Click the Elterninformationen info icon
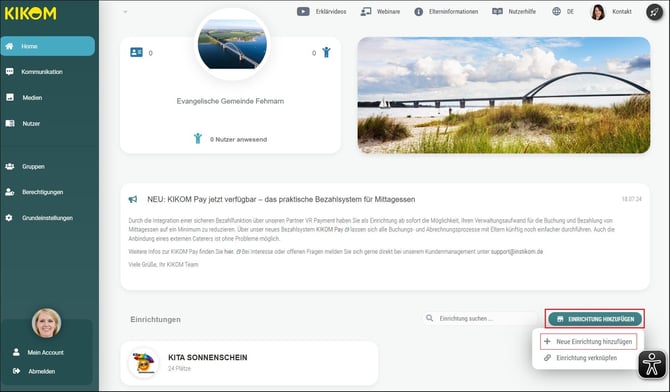The height and width of the screenshot is (392, 670). [x=418, y=12]
